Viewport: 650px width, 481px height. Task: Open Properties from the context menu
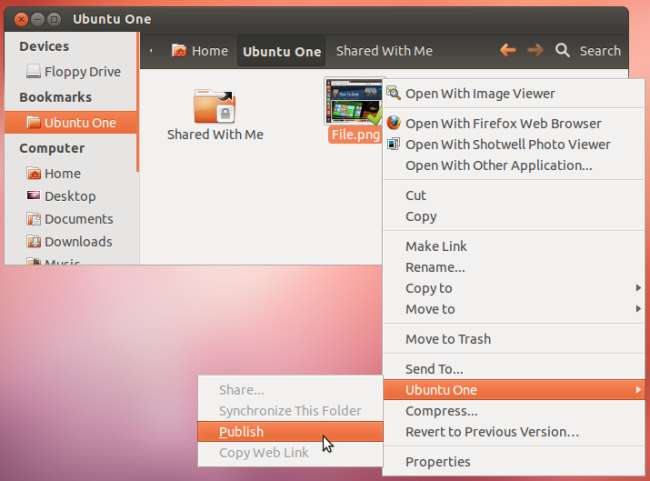[x=514, y=462]
